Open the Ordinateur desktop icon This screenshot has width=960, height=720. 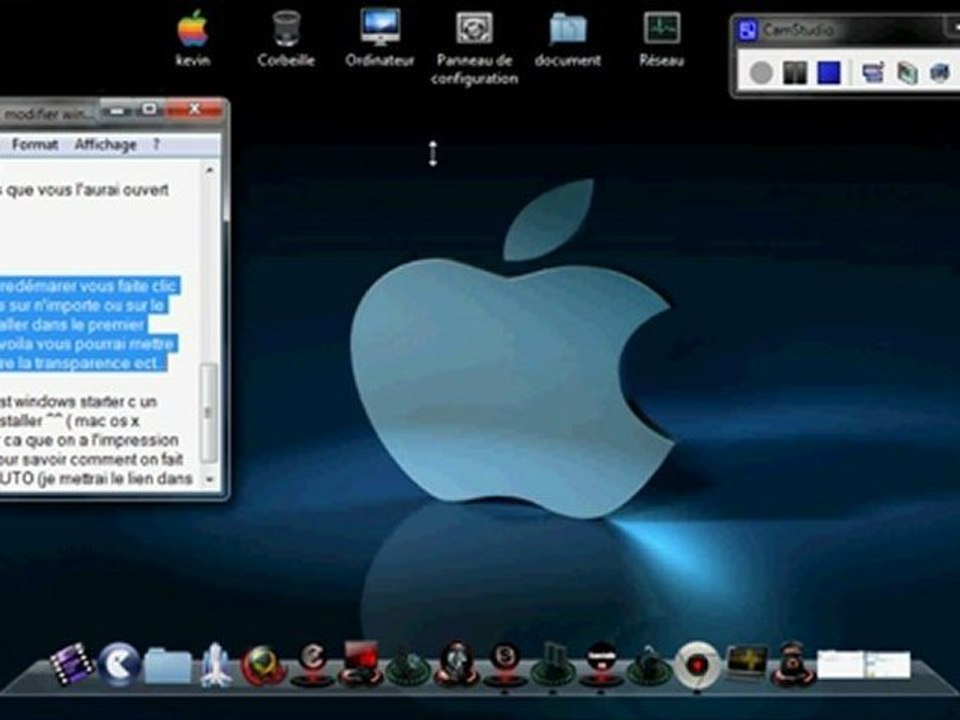[x=380, y=29]
